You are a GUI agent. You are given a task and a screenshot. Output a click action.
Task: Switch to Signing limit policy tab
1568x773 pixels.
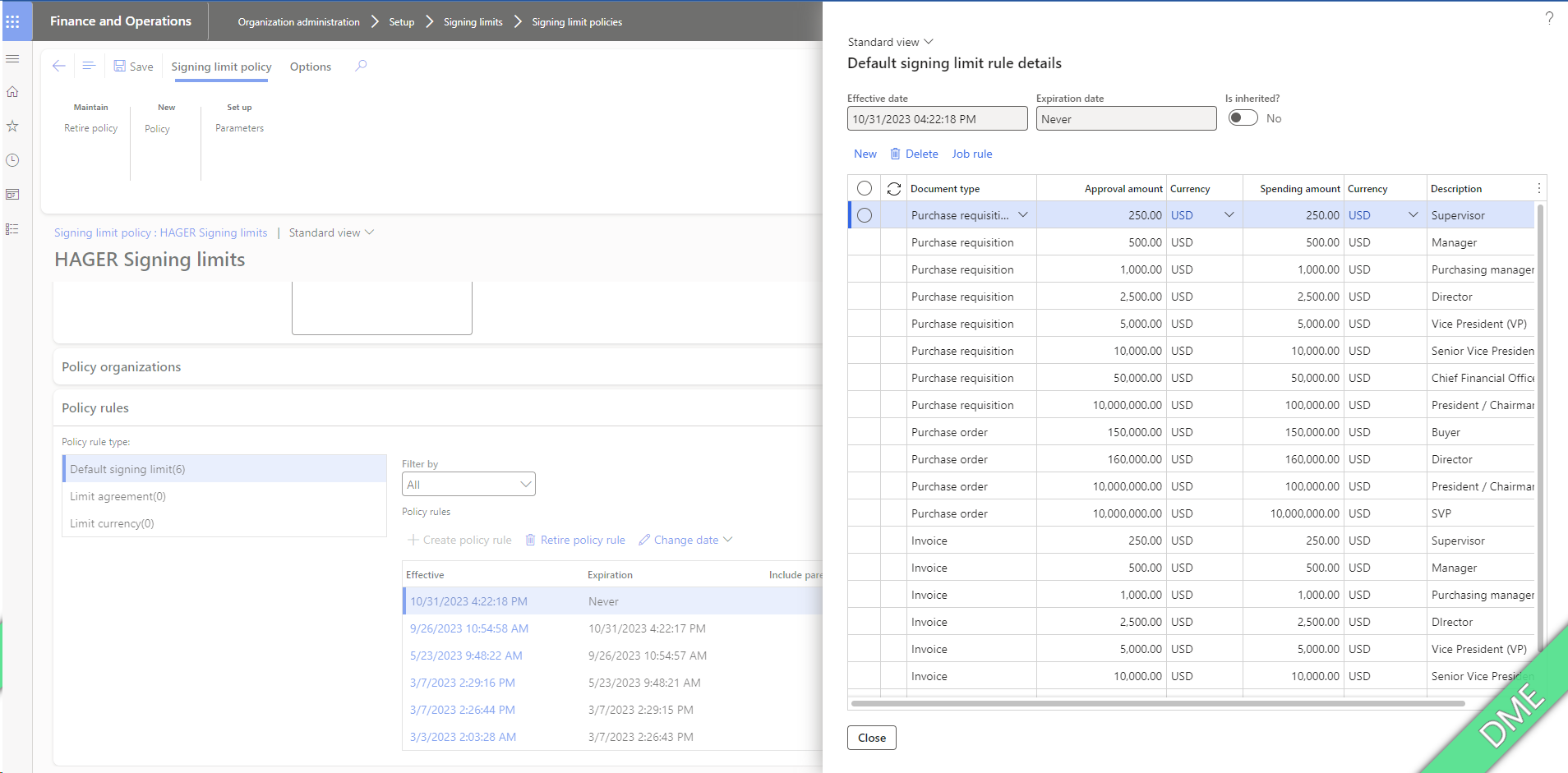pyautogui.click(x=221, y=67)
